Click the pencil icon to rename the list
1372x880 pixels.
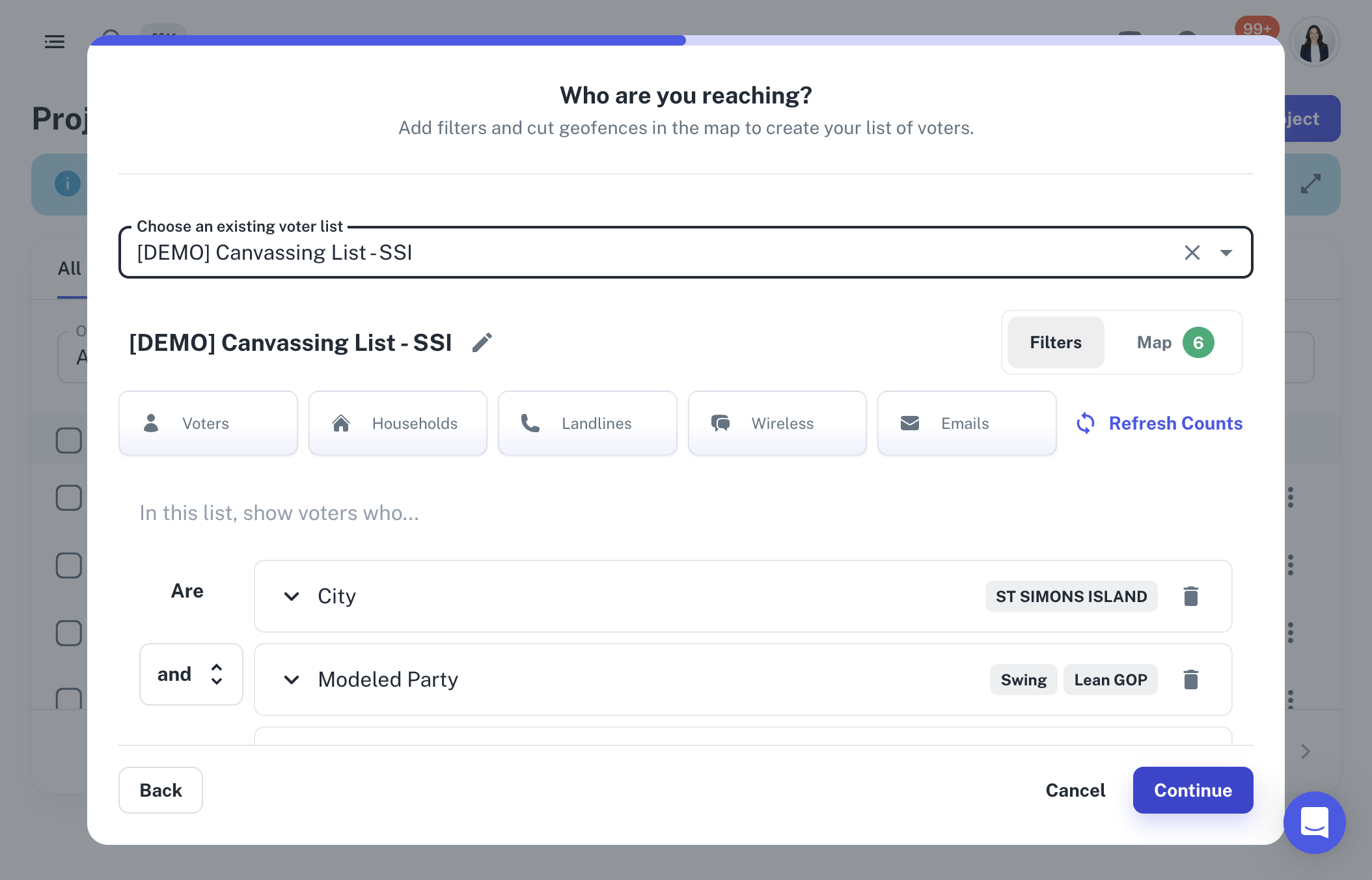(x=482, y=342)
